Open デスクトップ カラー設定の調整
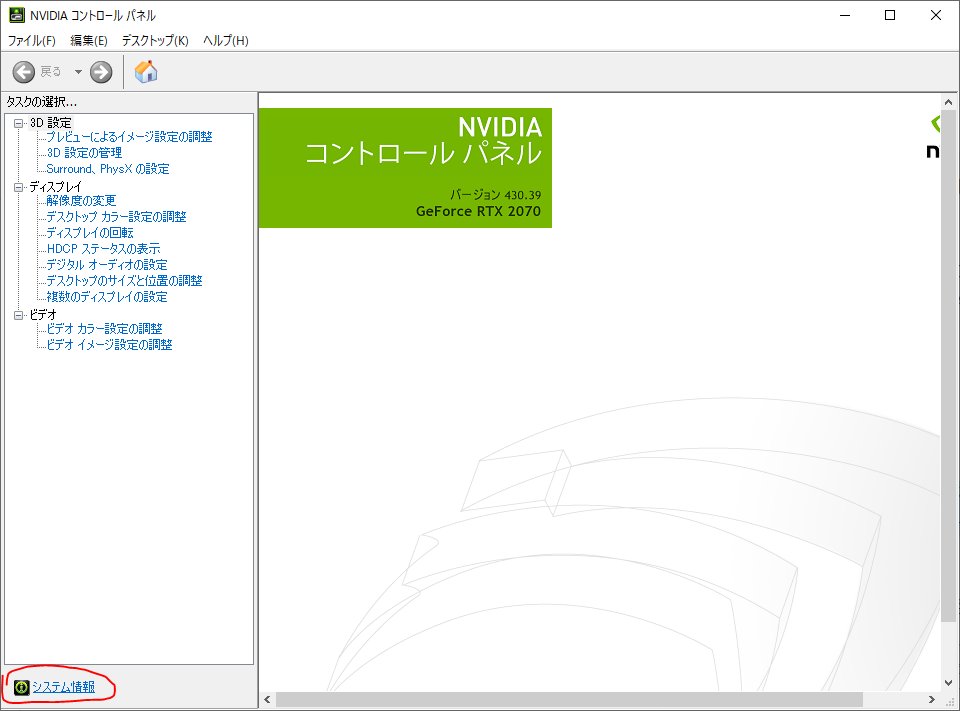This screenshot has height=711, width=960. click(116, 216)
